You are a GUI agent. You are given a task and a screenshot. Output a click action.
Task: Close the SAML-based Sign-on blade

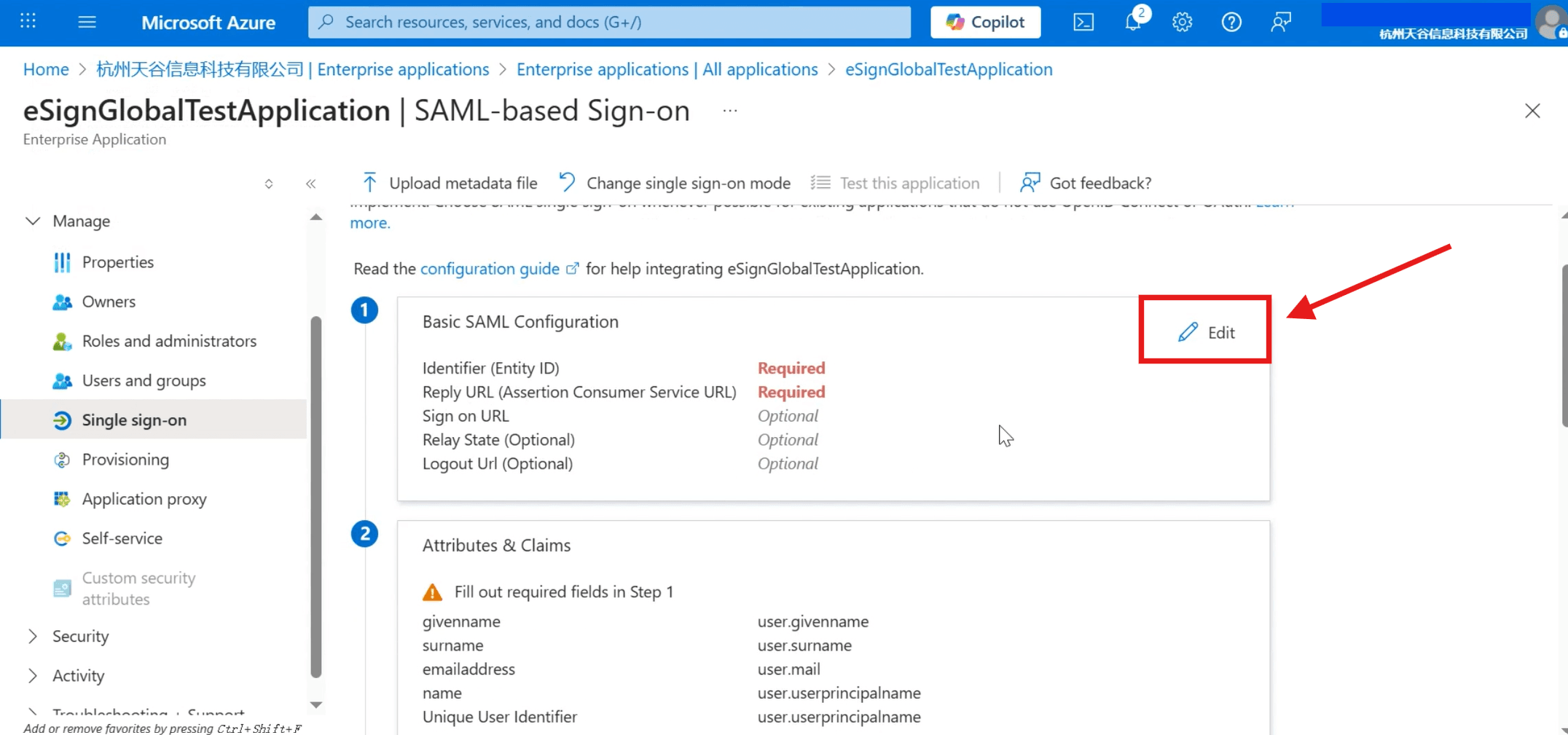(1532, 111)
